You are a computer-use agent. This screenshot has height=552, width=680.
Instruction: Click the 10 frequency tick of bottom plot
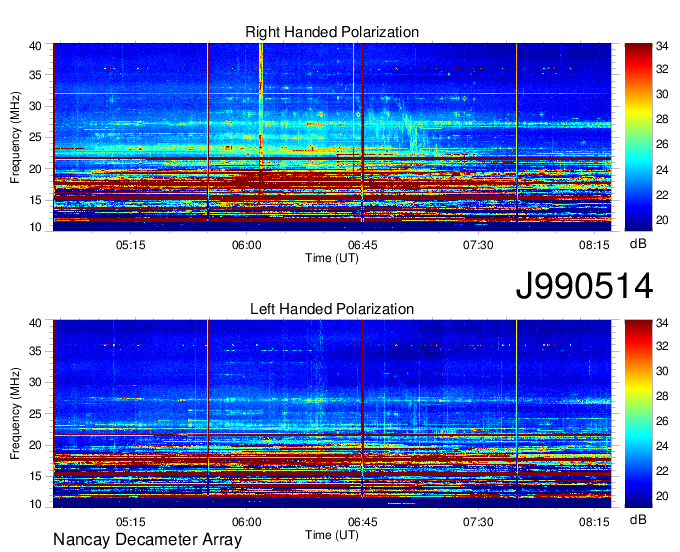35,504
